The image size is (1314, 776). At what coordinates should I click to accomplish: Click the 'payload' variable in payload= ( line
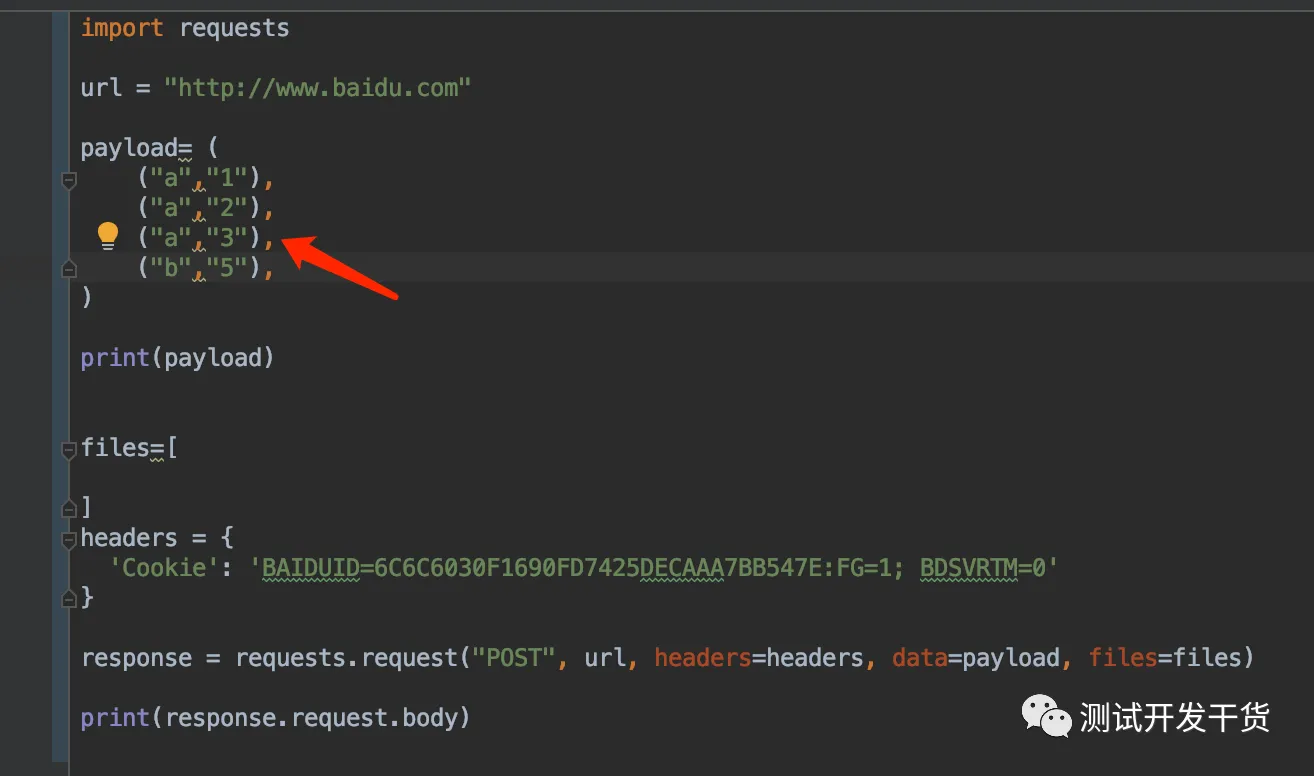129,148
